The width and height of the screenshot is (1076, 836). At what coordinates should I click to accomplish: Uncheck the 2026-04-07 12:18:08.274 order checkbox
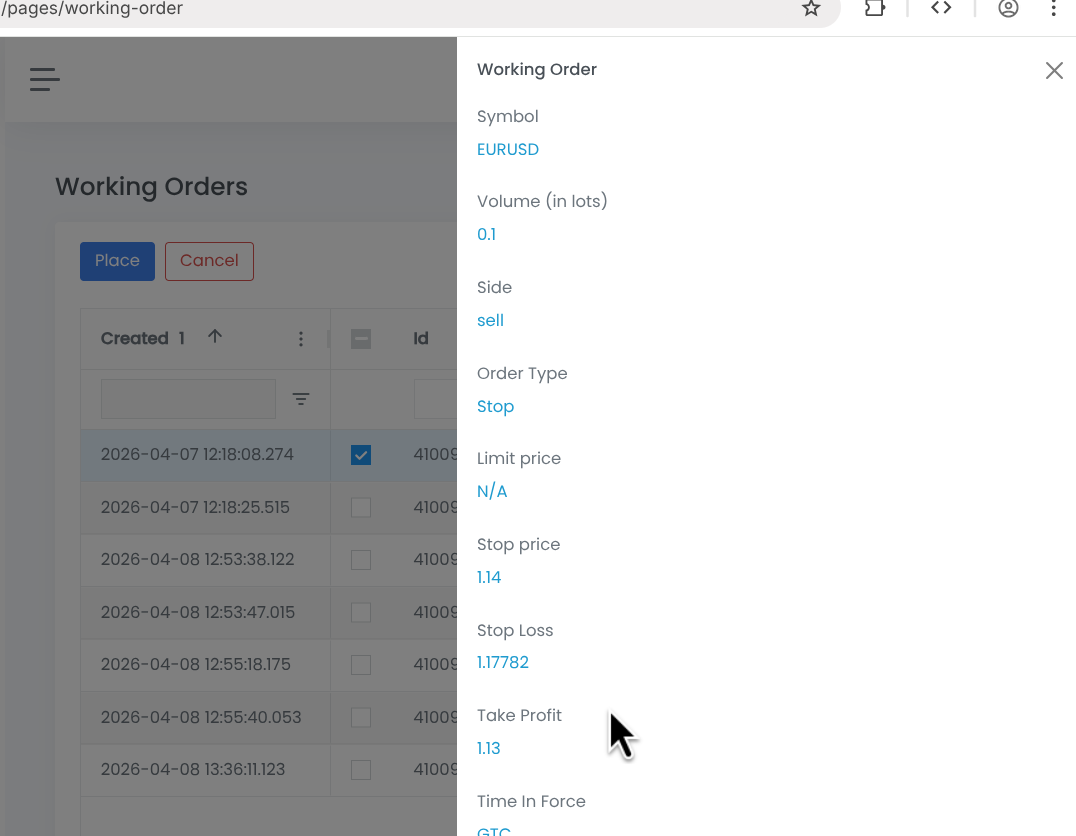click(x=361, y=455)
